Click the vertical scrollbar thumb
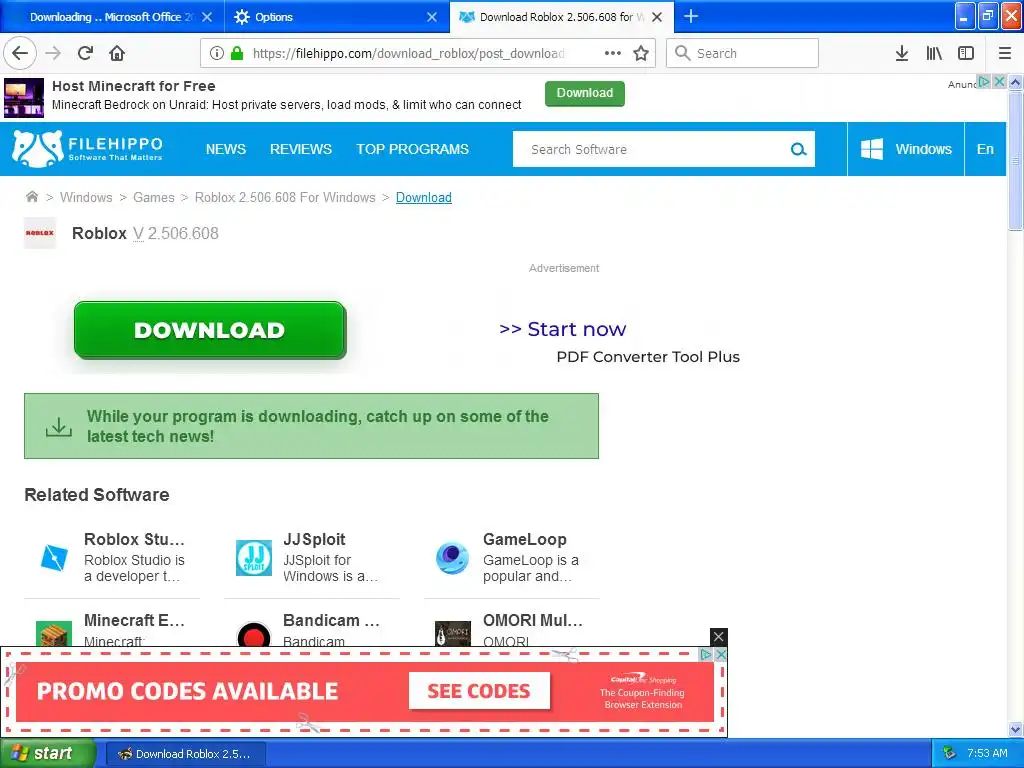Viewport: 1024px width, 768px height. pos(1015,161)
